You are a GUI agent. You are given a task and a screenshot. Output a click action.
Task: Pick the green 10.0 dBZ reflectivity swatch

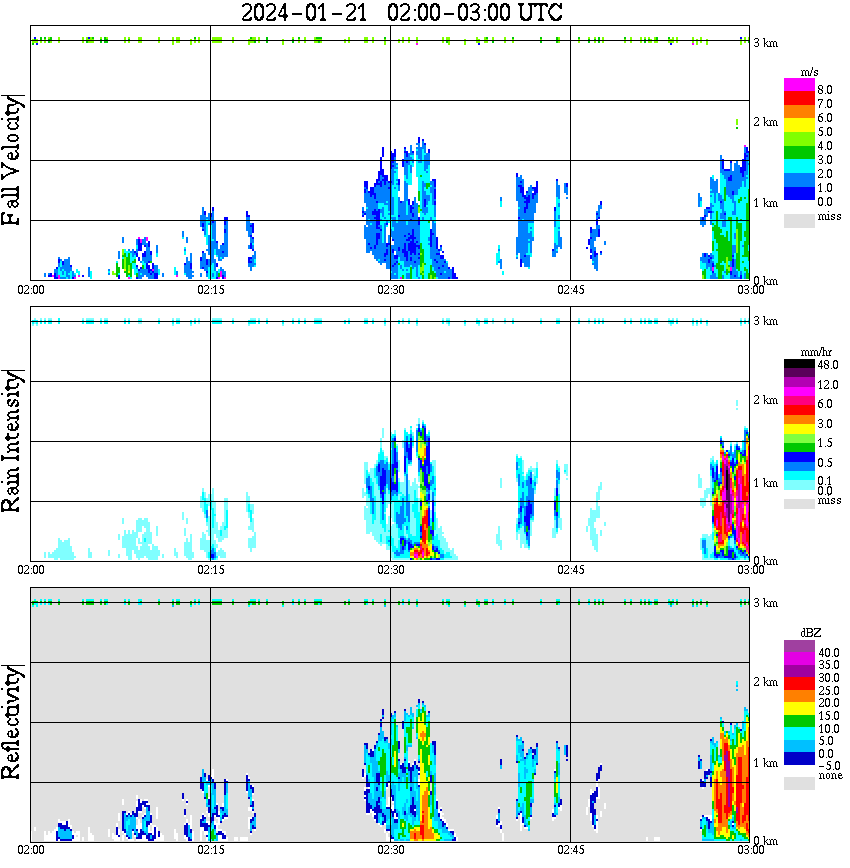tap(799, 721)
